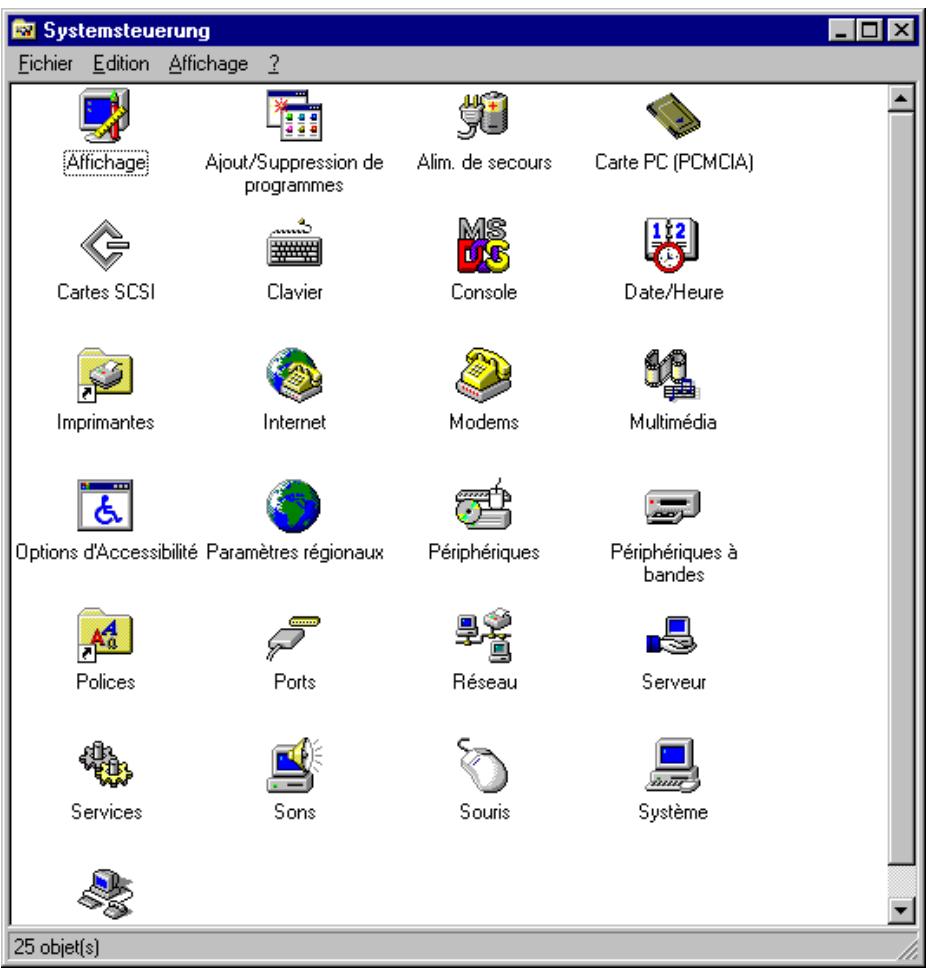Screen dimensions: 928x971
Task: Open the MS-DOS Console icon
Action: click(x=484, y=245)
